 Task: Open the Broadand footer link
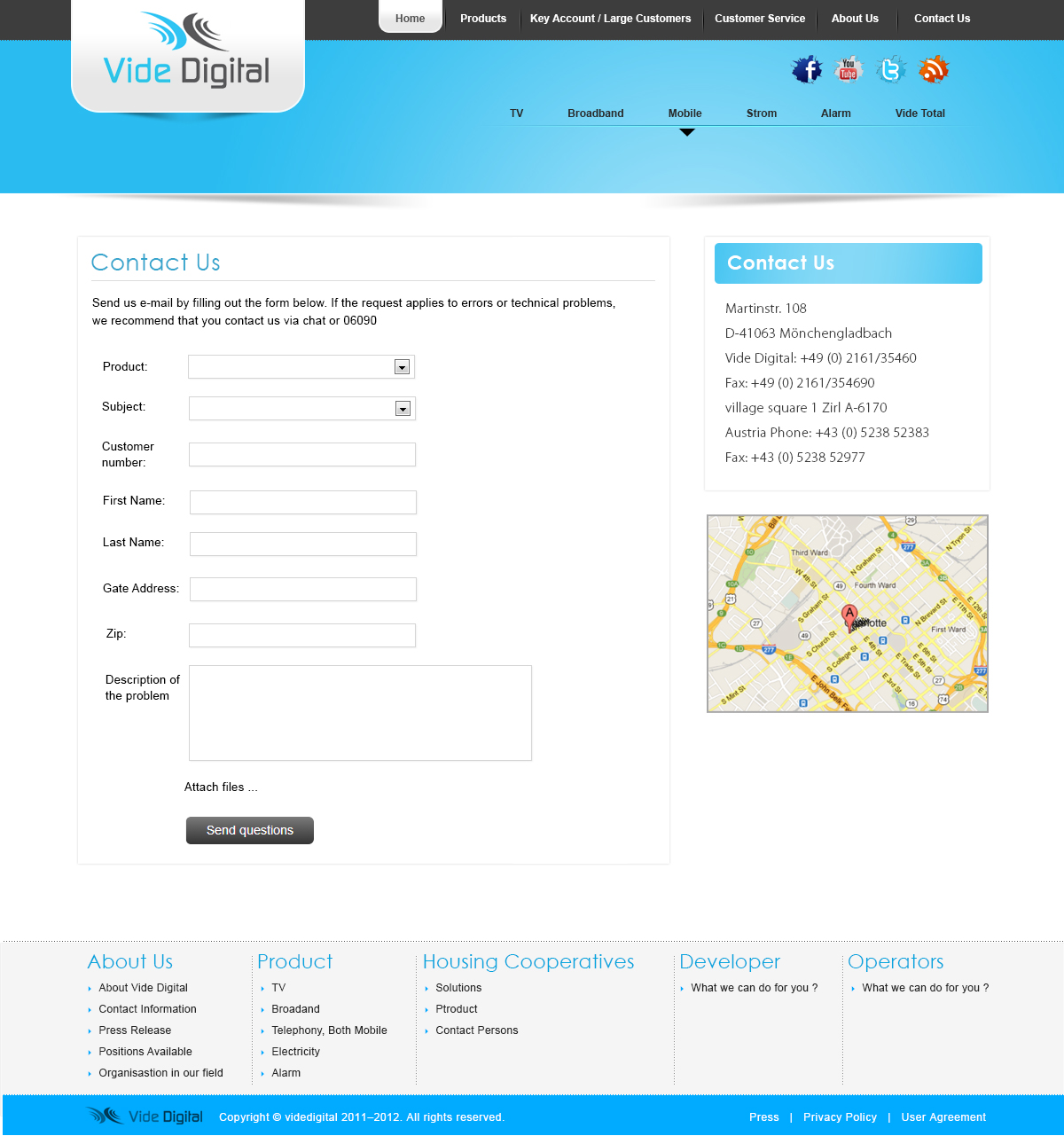(296, 1009)
